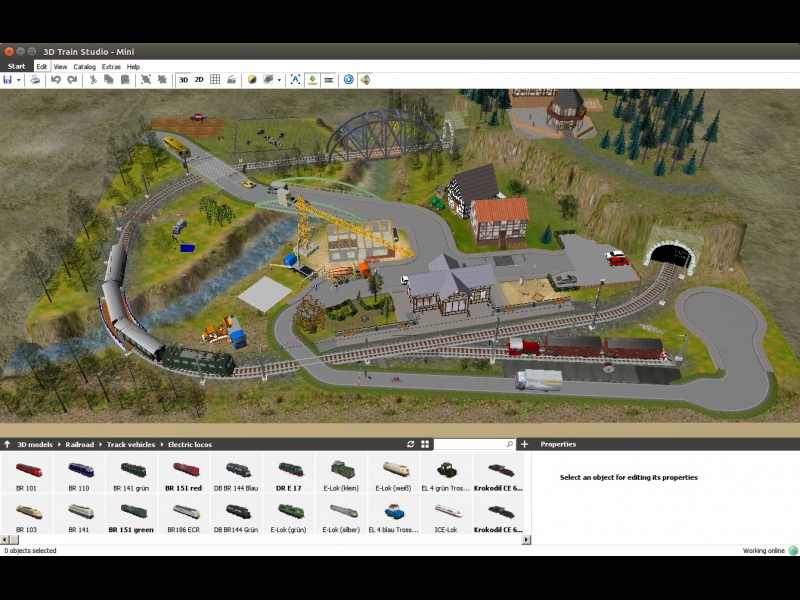
Task: Open the save dropdown arrow
Action: tap(18, 79)
